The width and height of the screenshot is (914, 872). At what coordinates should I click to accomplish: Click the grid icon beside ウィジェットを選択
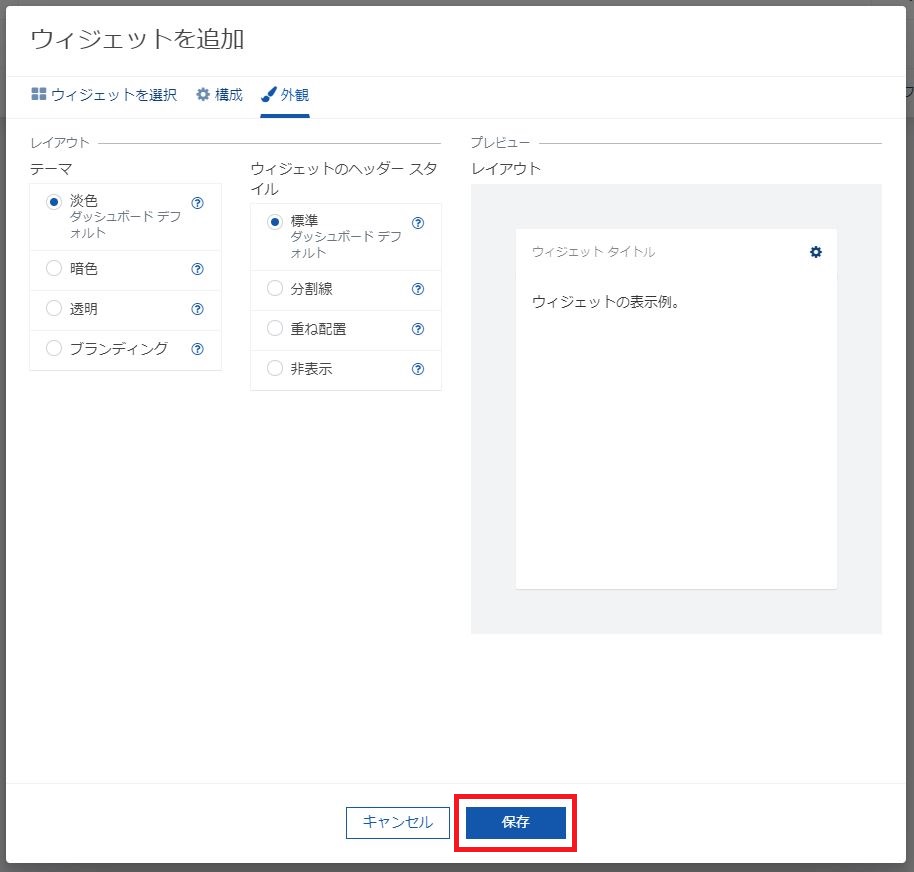pos(38,93)
